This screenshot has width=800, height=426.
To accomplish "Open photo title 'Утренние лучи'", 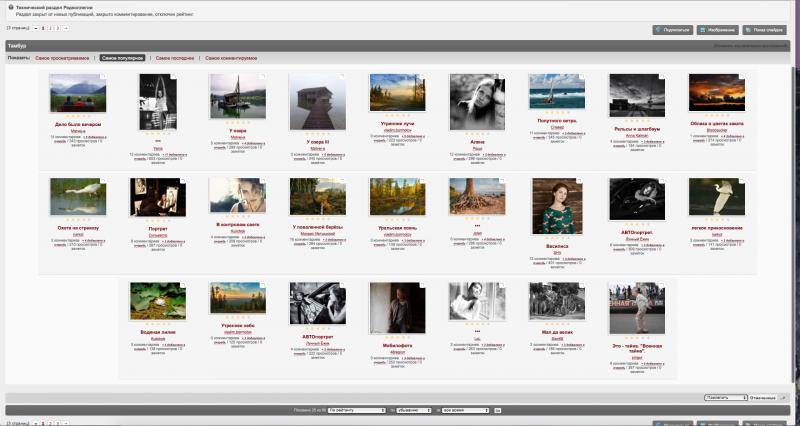I will coord(397,123).
